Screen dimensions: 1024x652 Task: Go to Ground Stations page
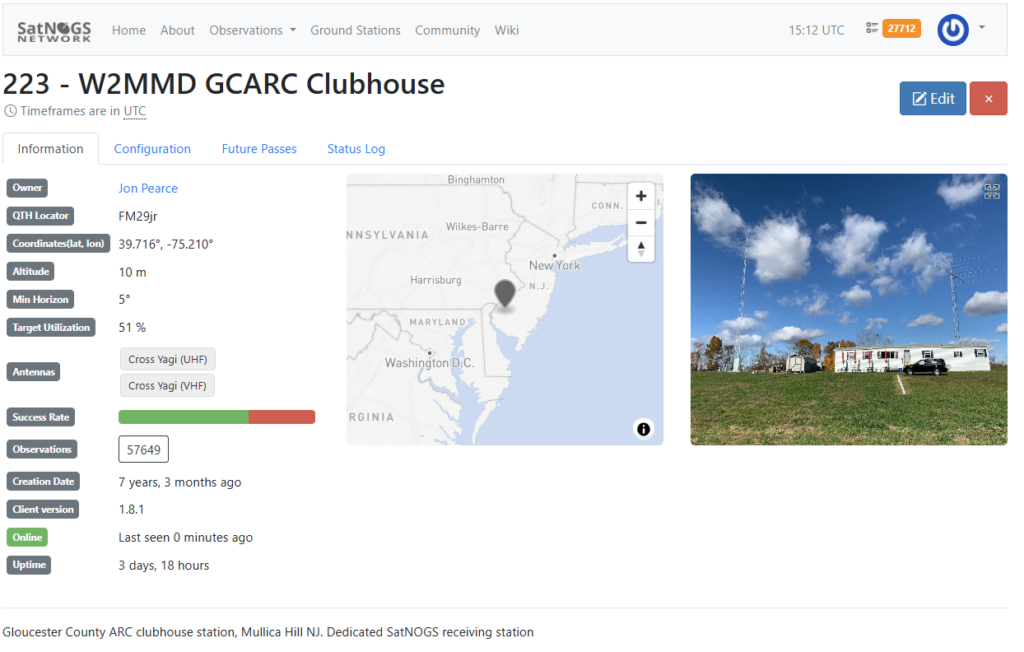click(355, 30)
